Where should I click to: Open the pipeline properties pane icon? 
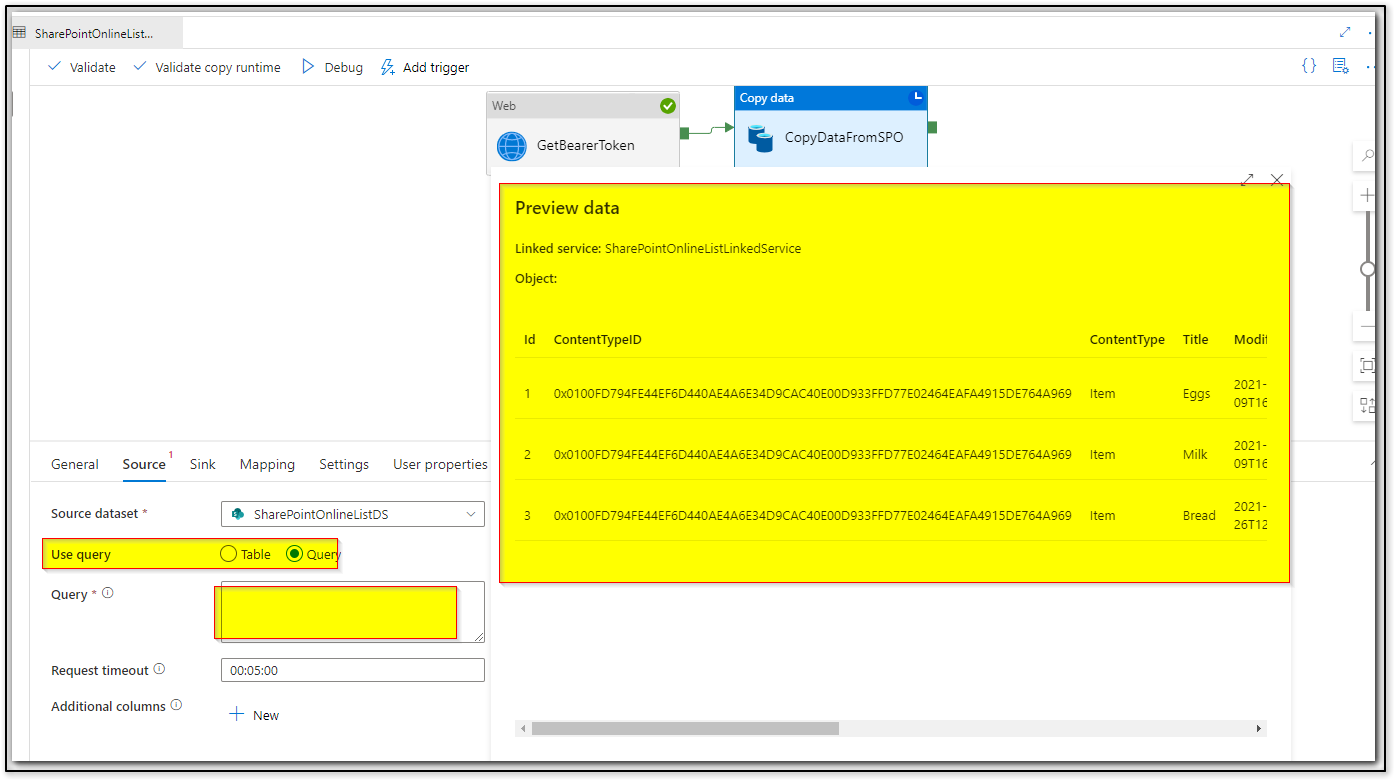coord(1340,66)
